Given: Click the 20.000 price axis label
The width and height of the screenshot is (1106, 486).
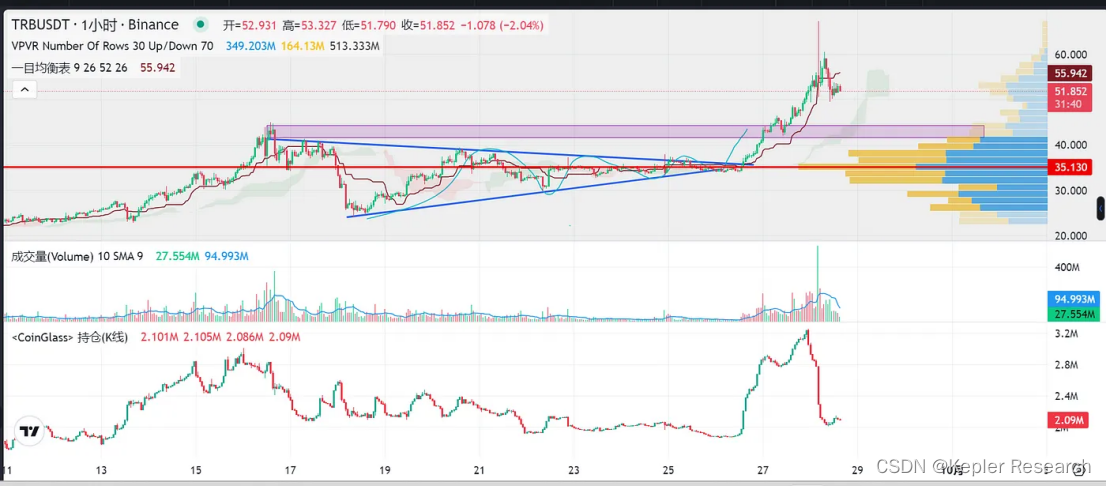Looking at the screenshot, I should (1069, 236).
